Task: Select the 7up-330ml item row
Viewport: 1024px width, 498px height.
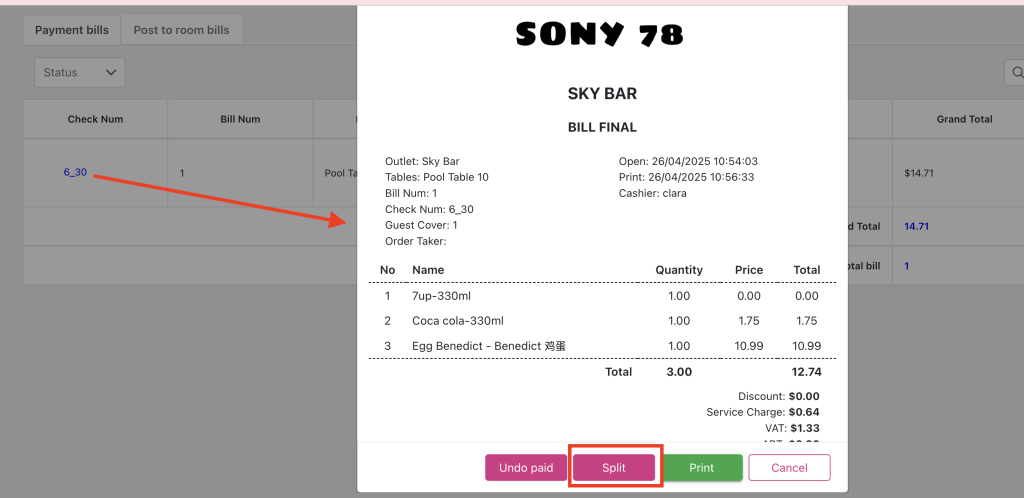Action: coord(602,296)
